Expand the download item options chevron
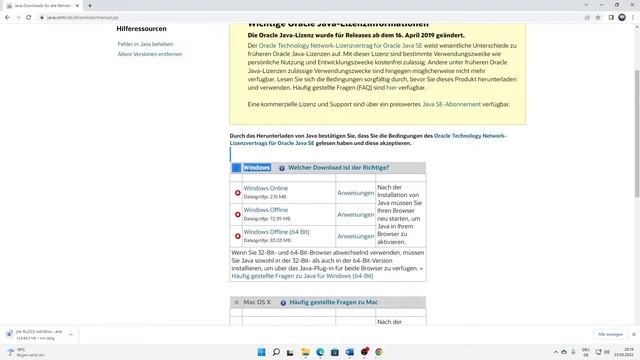 [71, 335]
